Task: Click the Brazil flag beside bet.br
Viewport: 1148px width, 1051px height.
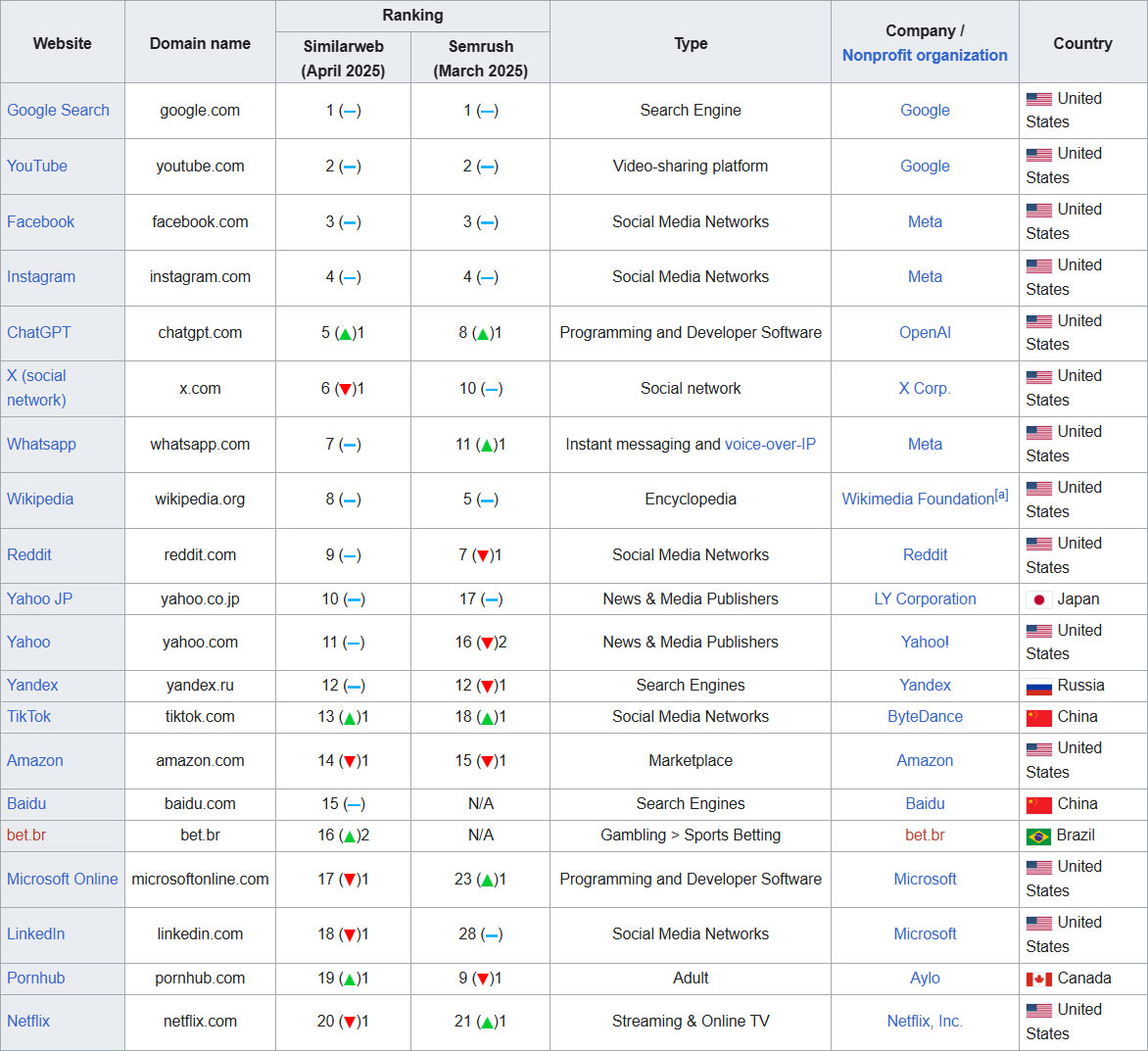Action: (x=1039, y=836)
